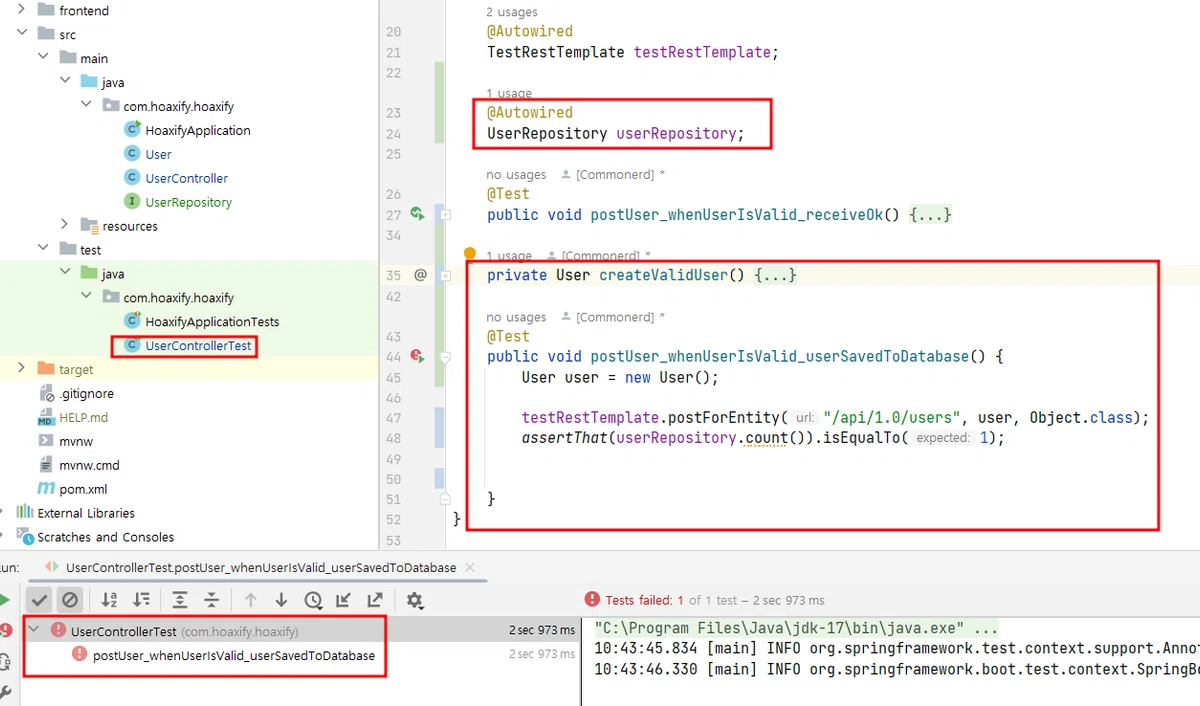Click "/api/1.0/users" string literal
This screenshot has width=1200, height=706.
tap(892, 418)
